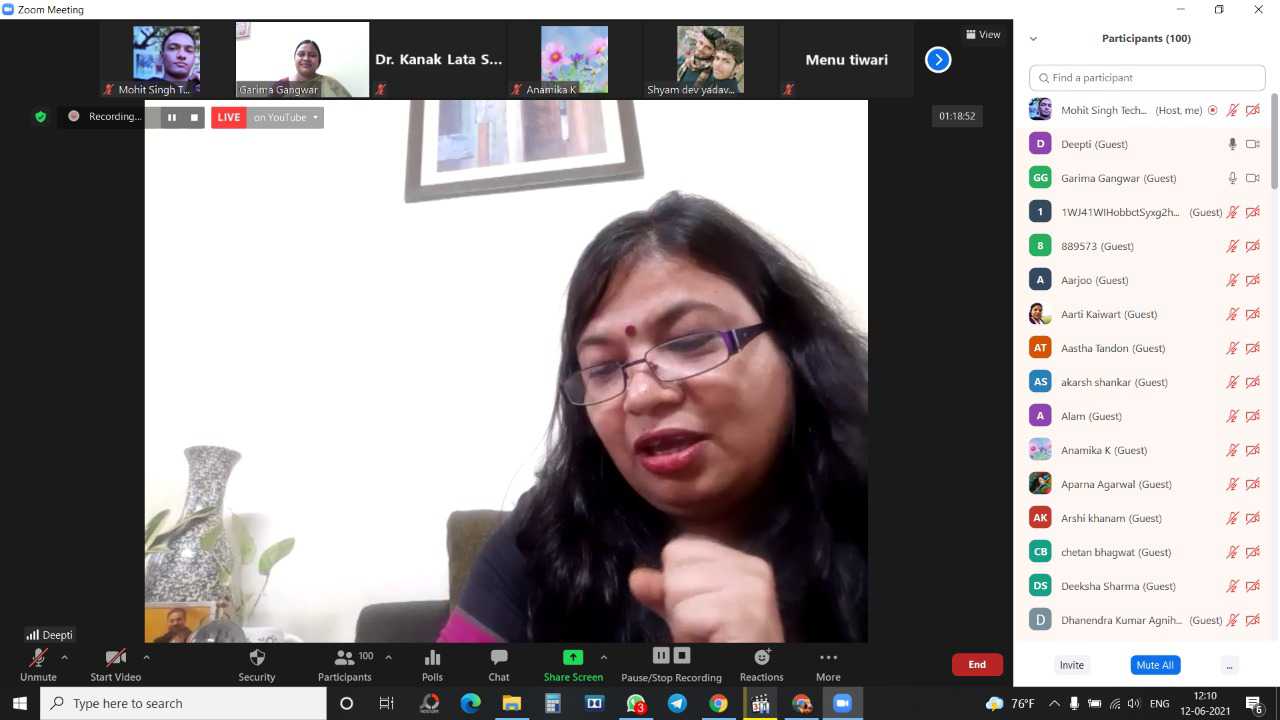The height and width of the screenshot is (720, 1280).
Task: Select Mohit Singh video thumbnail
Action: click(167, 60)
